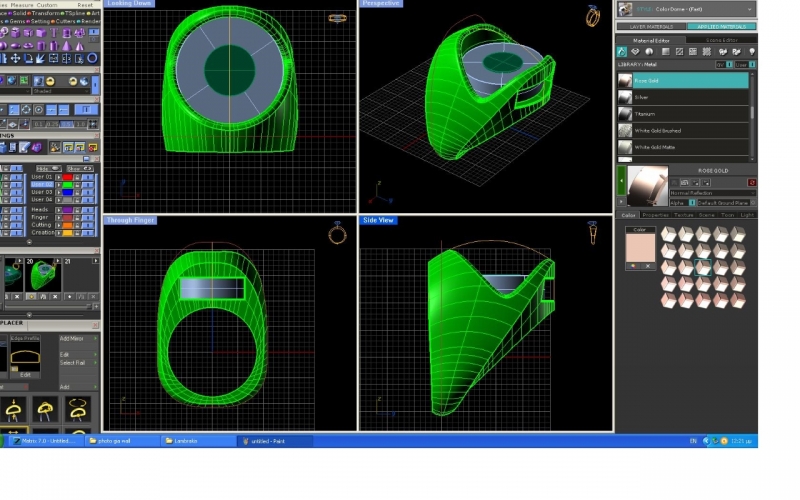Click the ring icon in Looking Down viewport
800x500 pixels.
point(337,18)
